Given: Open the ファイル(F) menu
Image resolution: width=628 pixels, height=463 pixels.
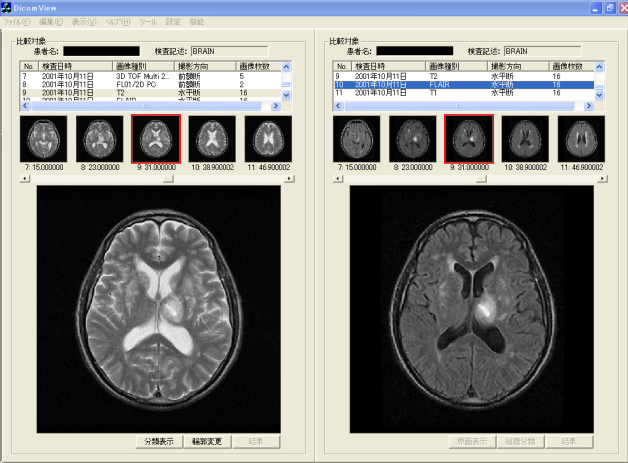Looking at the screenshot, I should click(18, 21).
